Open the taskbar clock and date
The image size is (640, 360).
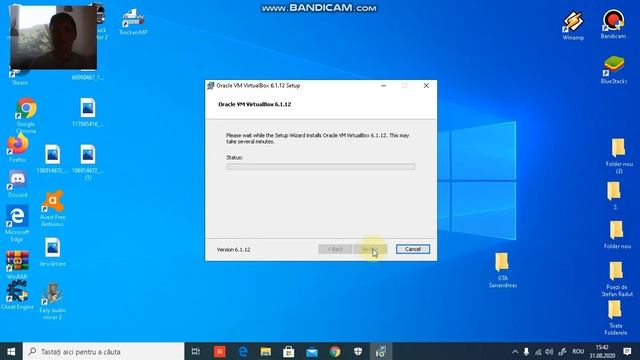(602, 351)
